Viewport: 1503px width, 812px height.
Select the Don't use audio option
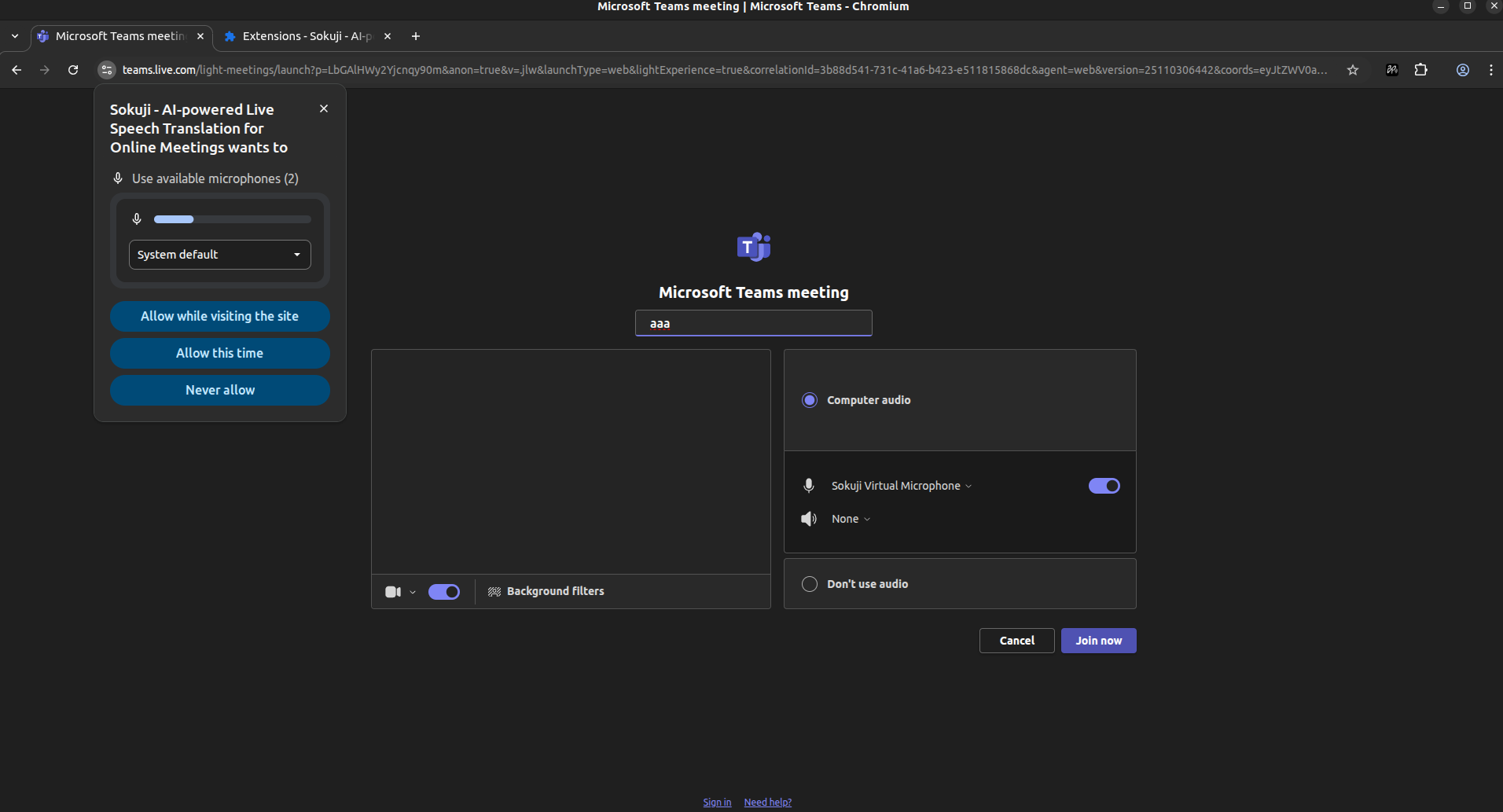(810, 584)
